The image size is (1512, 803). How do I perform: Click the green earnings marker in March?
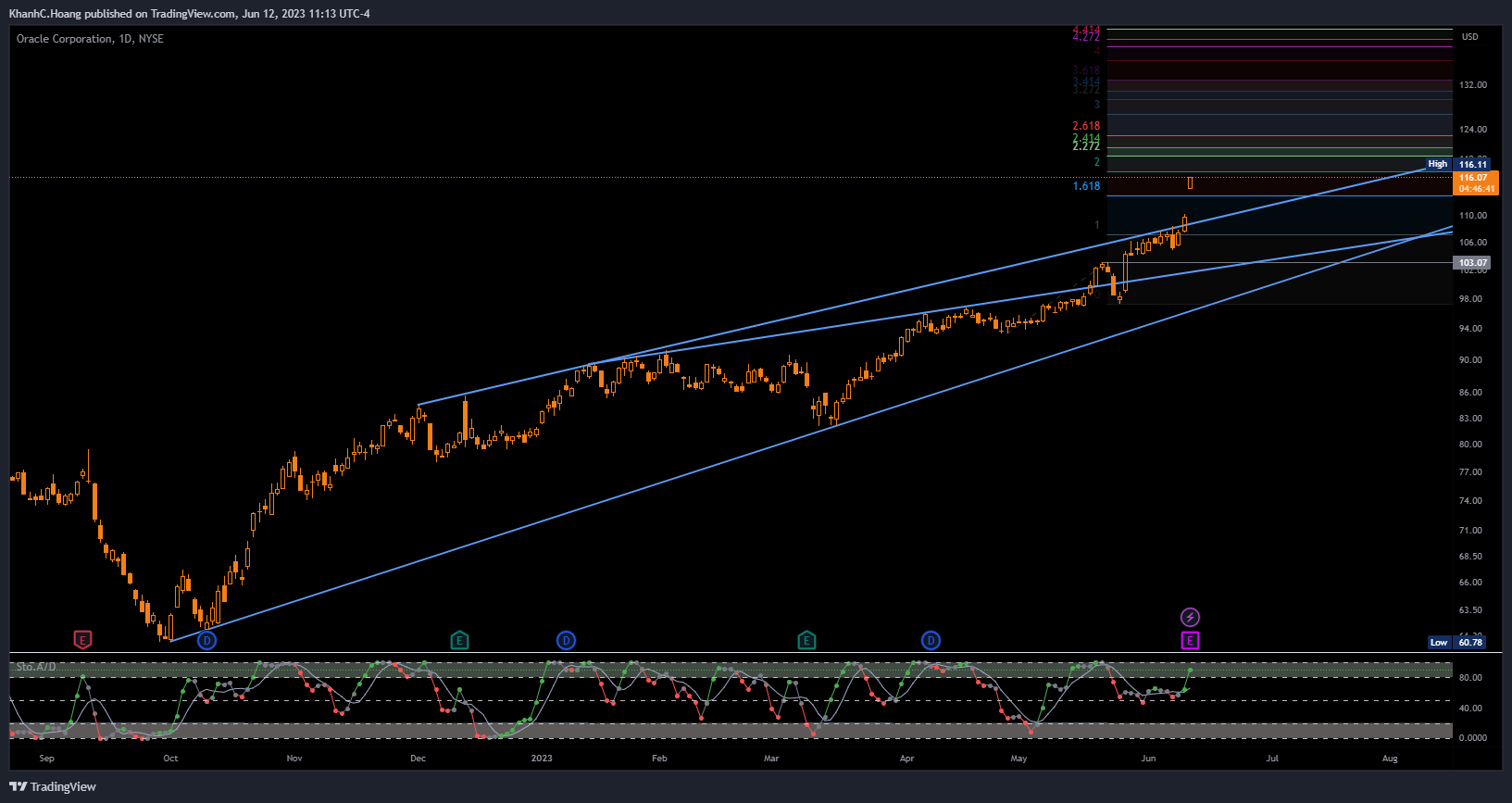pyautogui.click(x=806, y=640)
